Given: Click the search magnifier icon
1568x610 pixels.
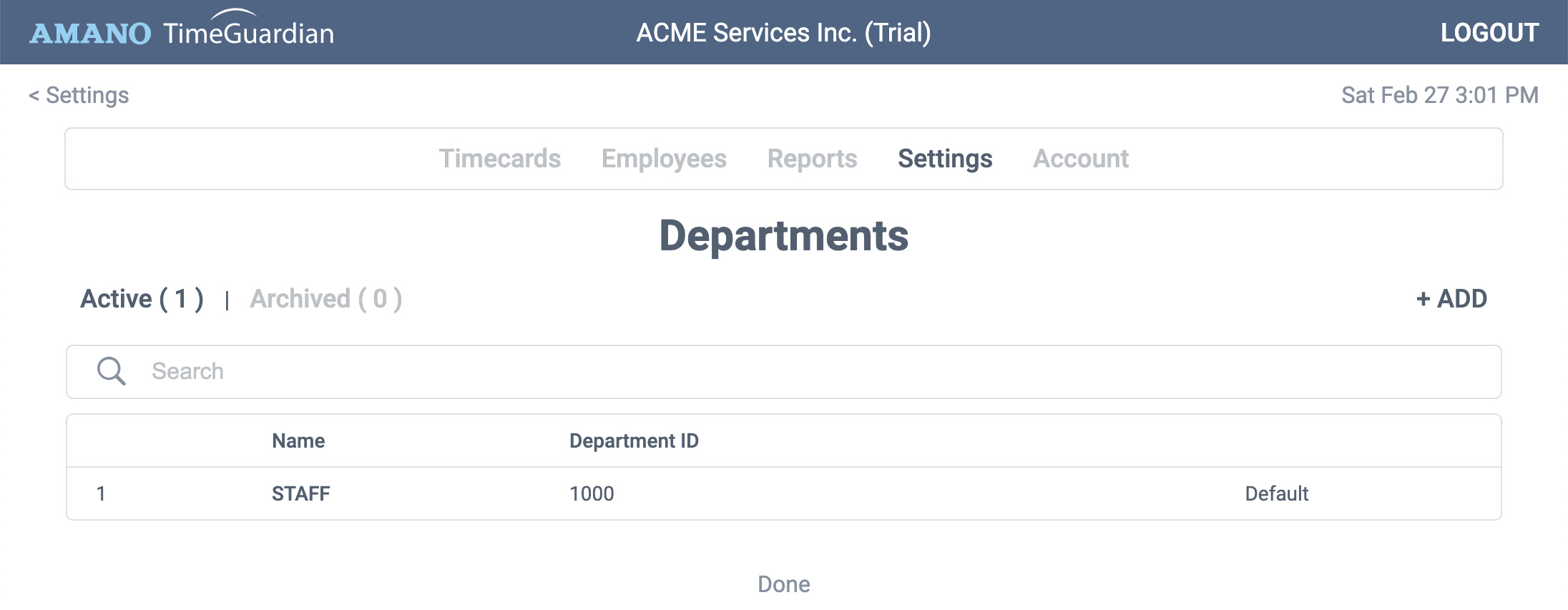Looking at the screenshot, I should (x=111, y=371).
